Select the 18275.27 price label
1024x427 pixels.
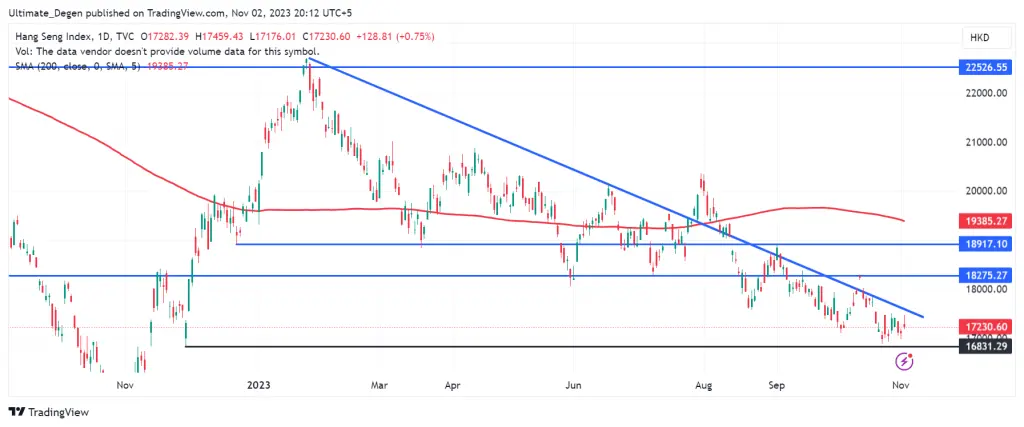tap(985, 275)
